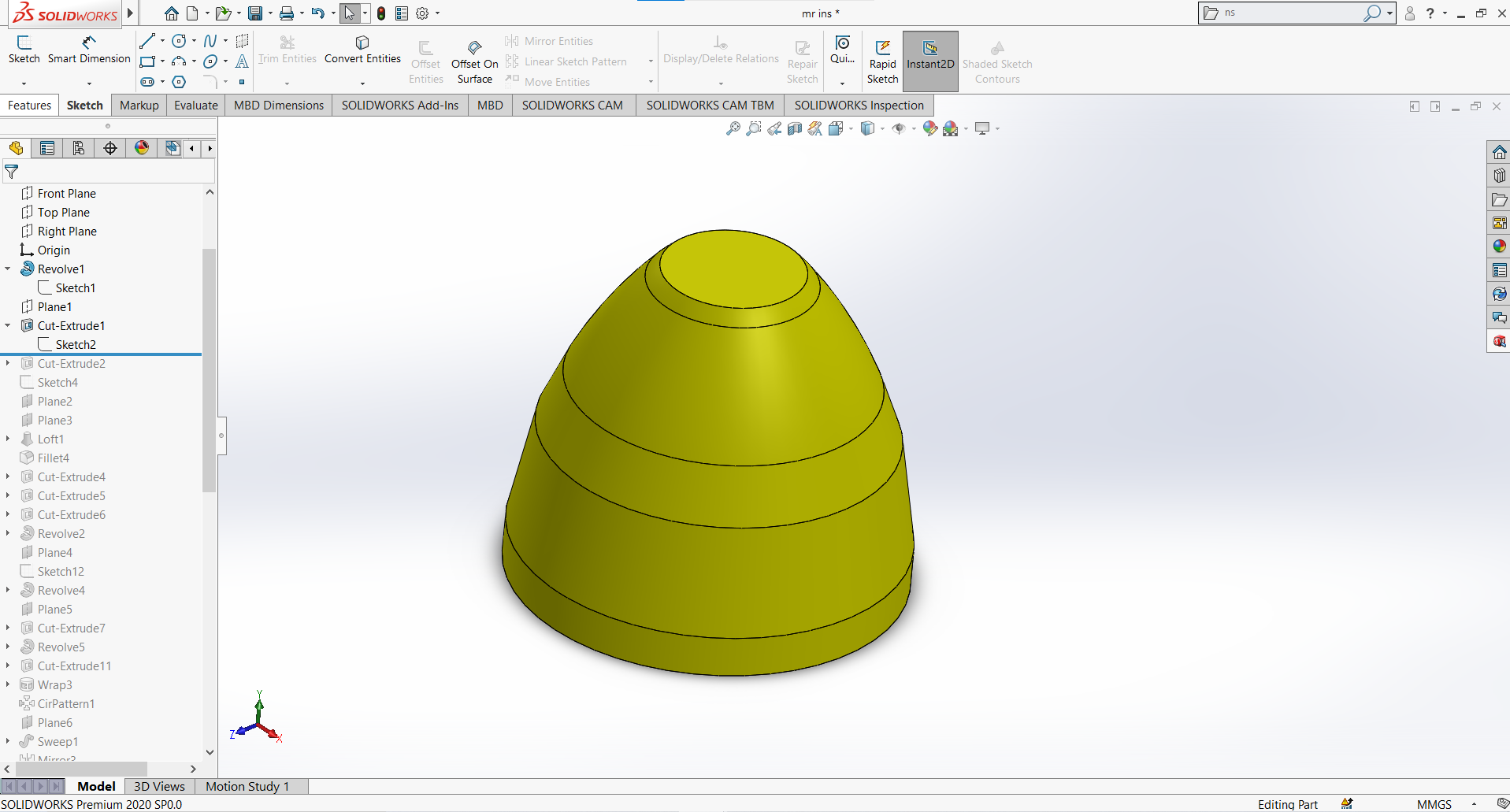1510x812 pixels.
Task: Open the 3D Views tab
Action: (159, 786)
